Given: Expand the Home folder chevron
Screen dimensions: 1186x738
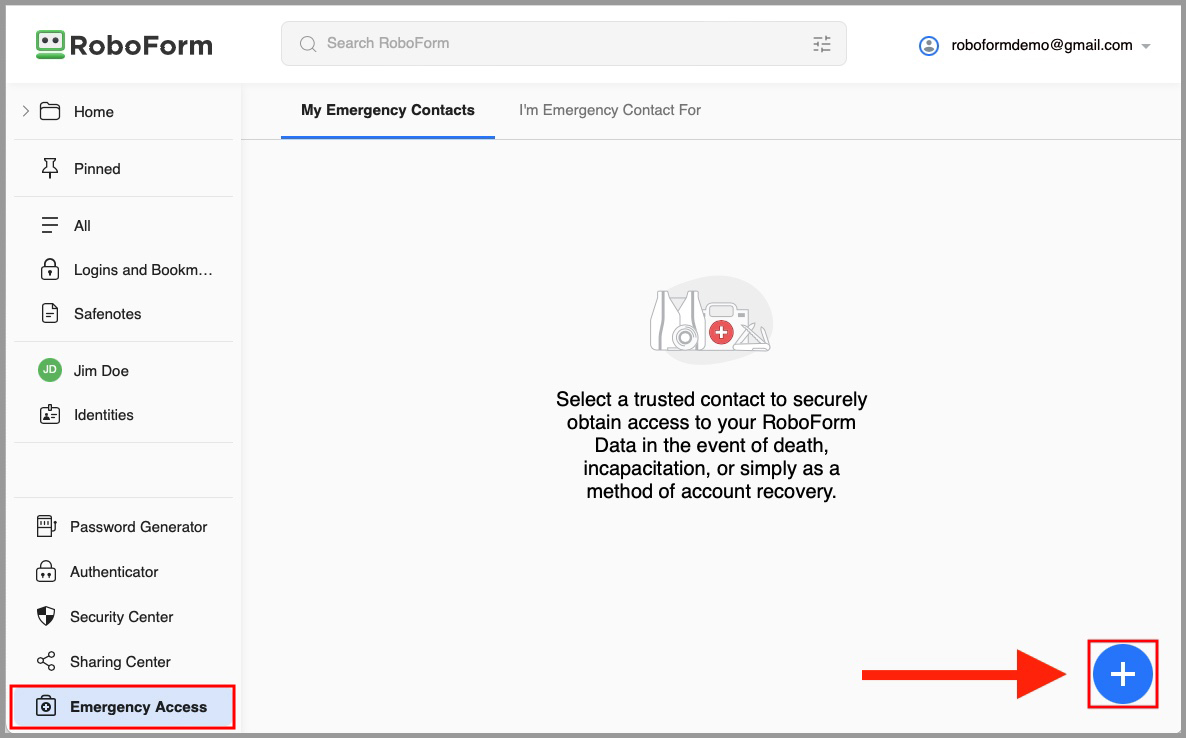Looking at the screenshot, I should tap(26, 112).
